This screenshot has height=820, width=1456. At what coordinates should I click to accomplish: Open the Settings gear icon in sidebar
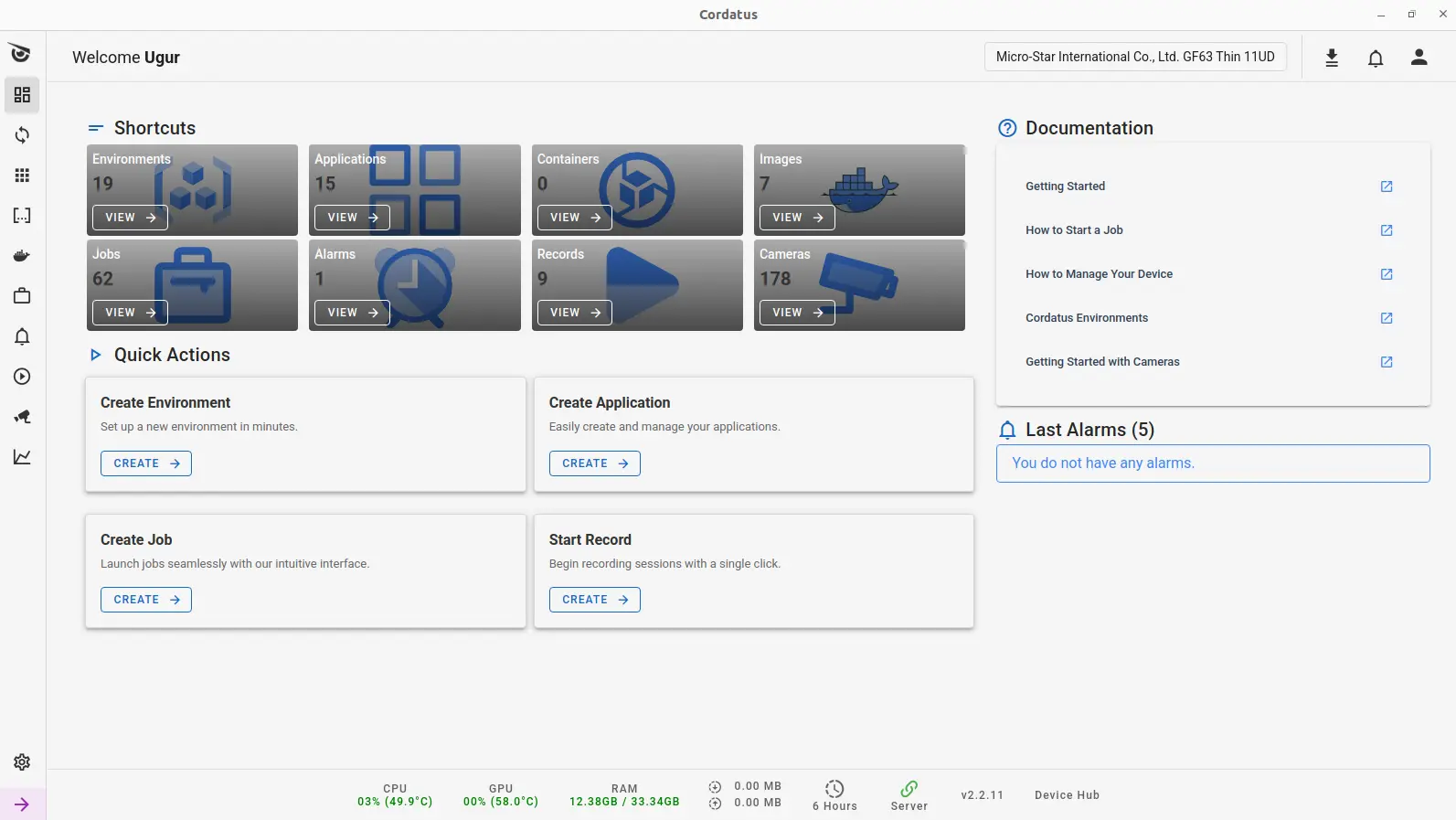click(22, 762)
